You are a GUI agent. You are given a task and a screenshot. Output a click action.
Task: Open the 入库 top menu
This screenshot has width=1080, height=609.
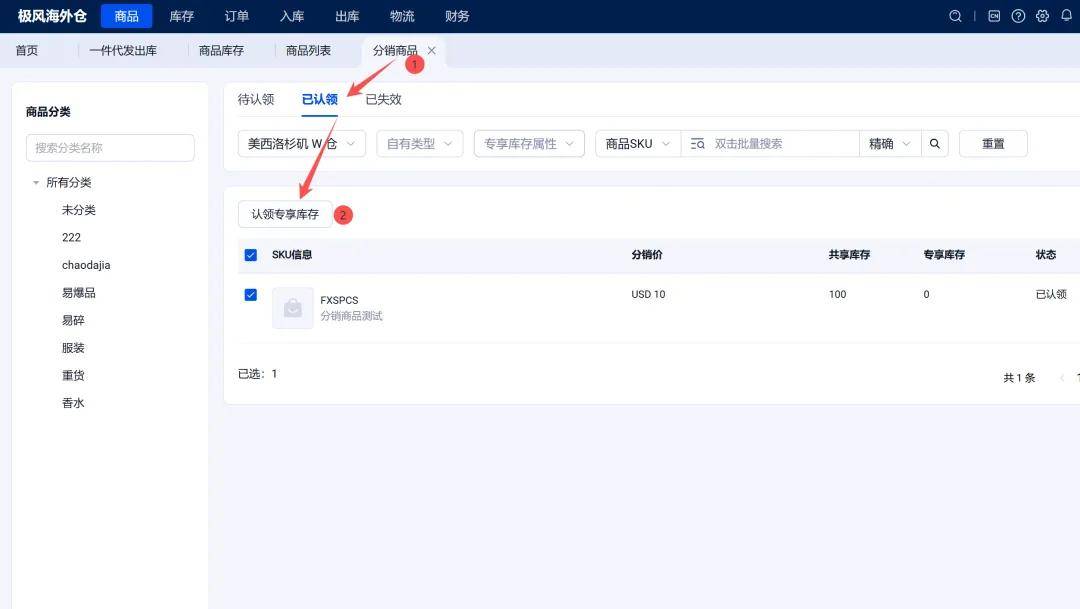point(292,16)
